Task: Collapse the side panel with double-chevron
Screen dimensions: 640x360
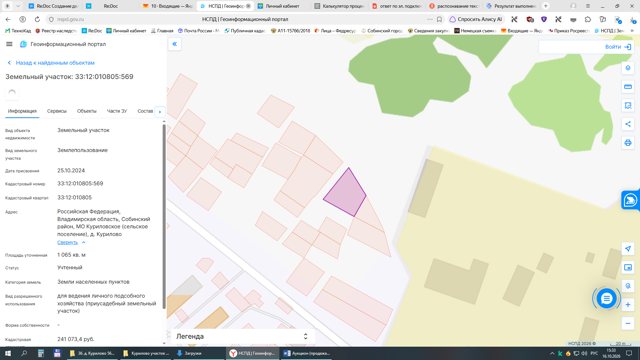Action: (x=175, y=44)
